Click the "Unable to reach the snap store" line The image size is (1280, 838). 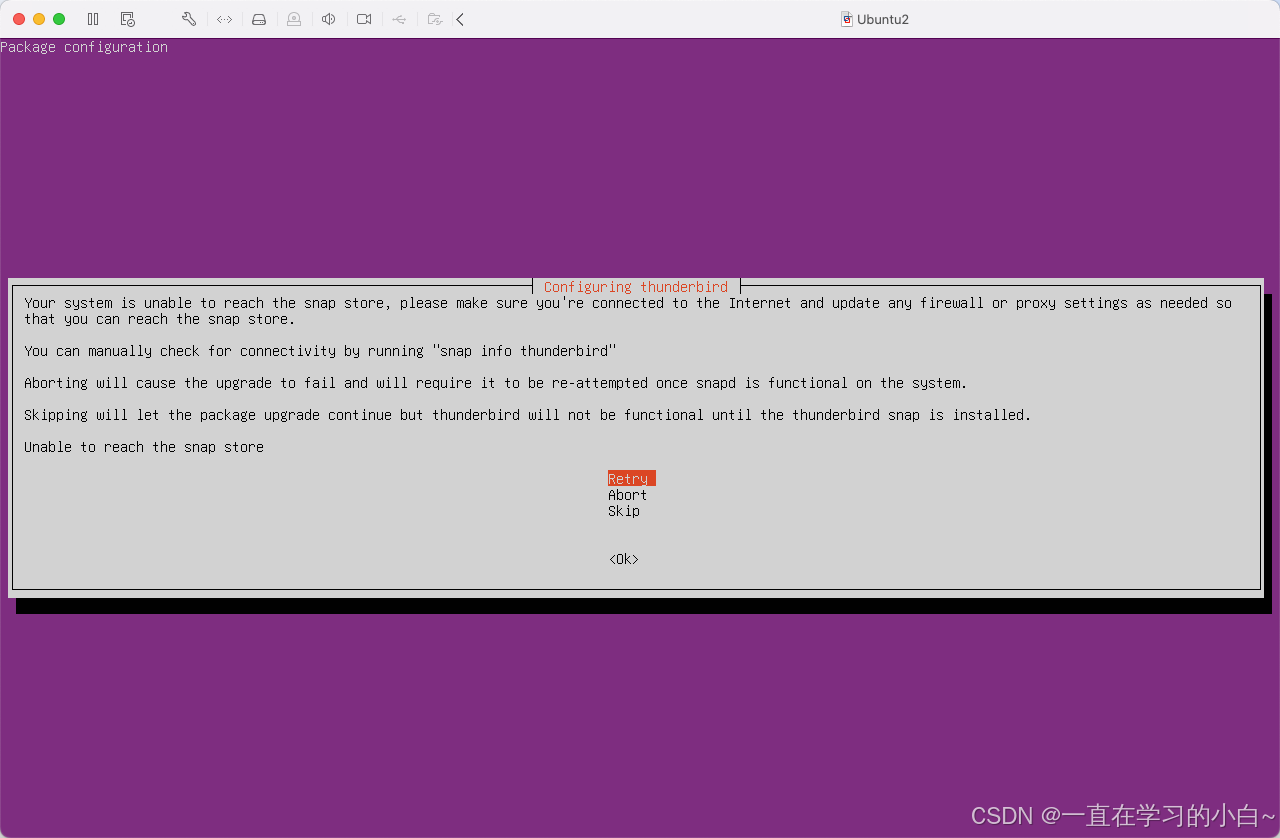(x=144, y=447)
